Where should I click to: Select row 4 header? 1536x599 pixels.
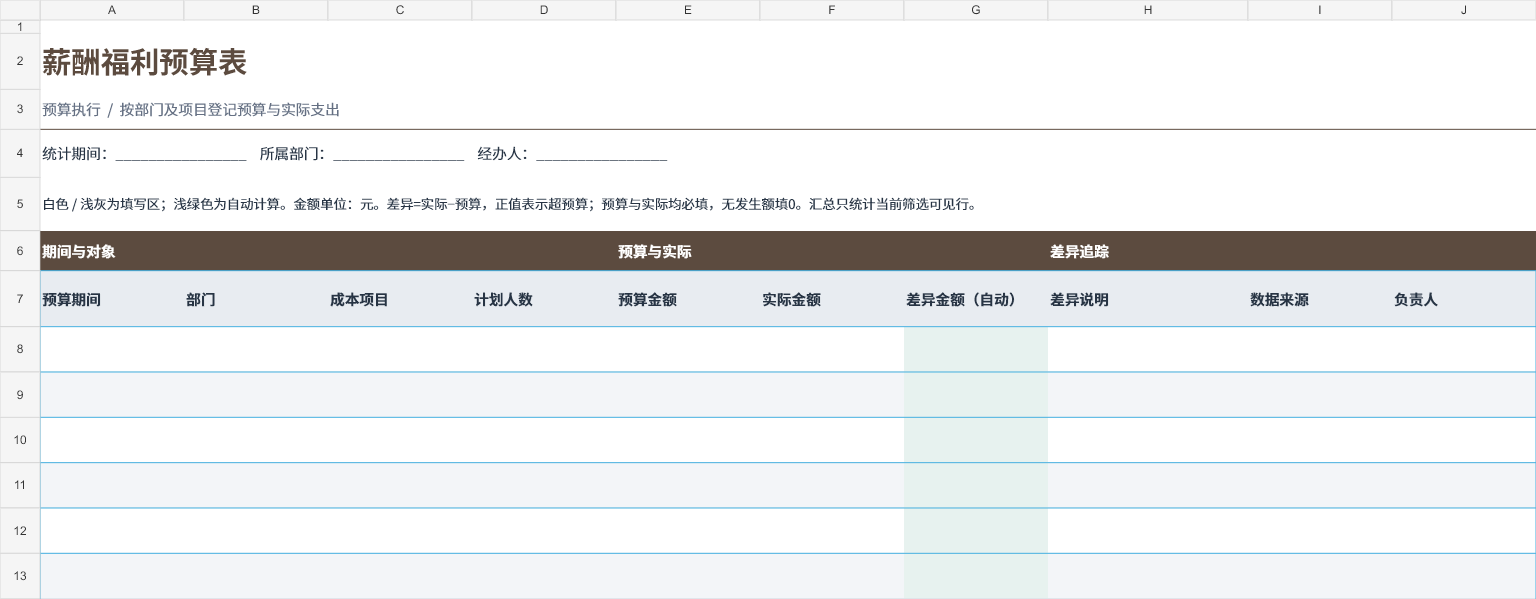pyautogui.click(x=20, y=154)
